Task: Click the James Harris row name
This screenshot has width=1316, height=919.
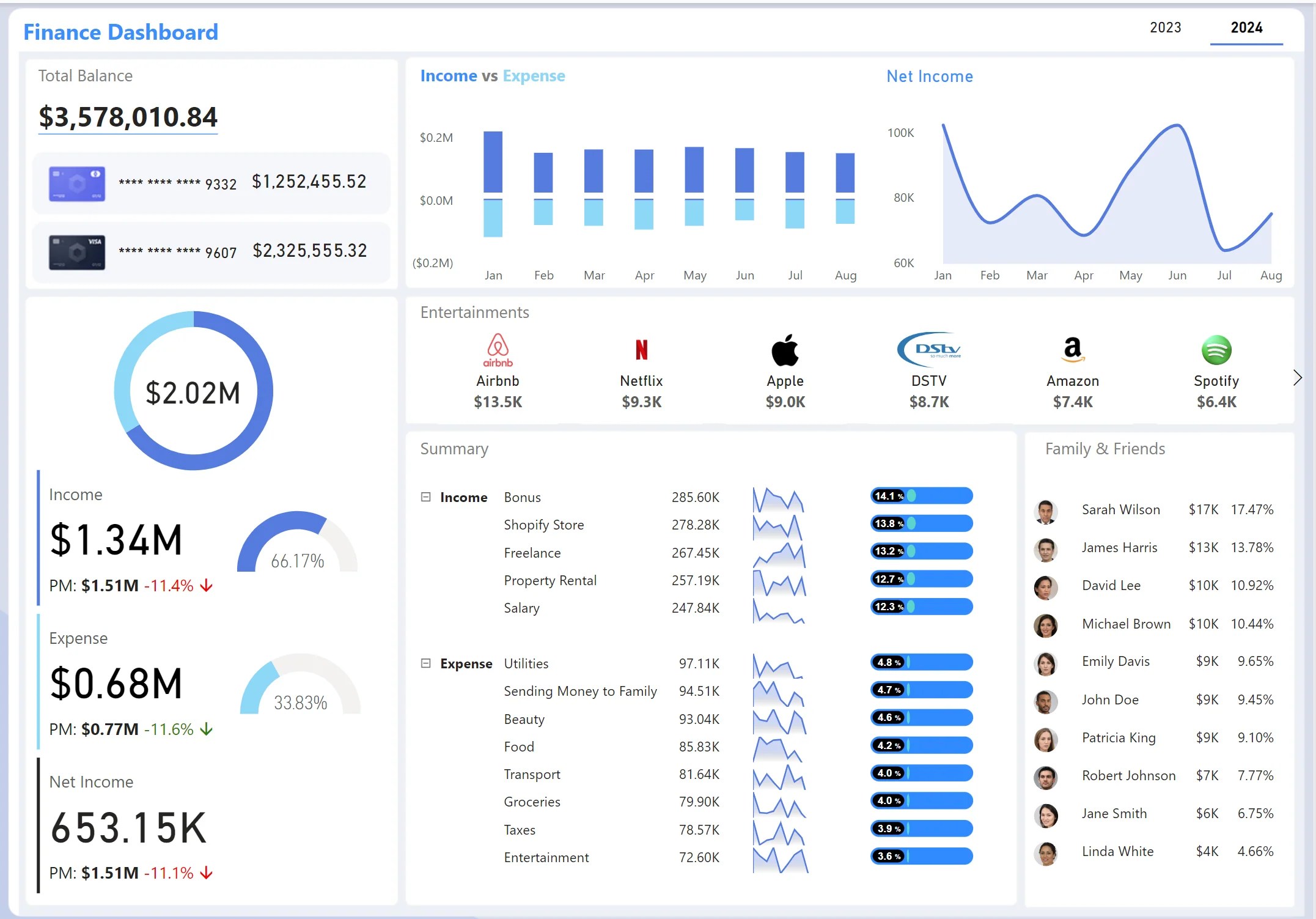Action: [x=1119, y=547]
